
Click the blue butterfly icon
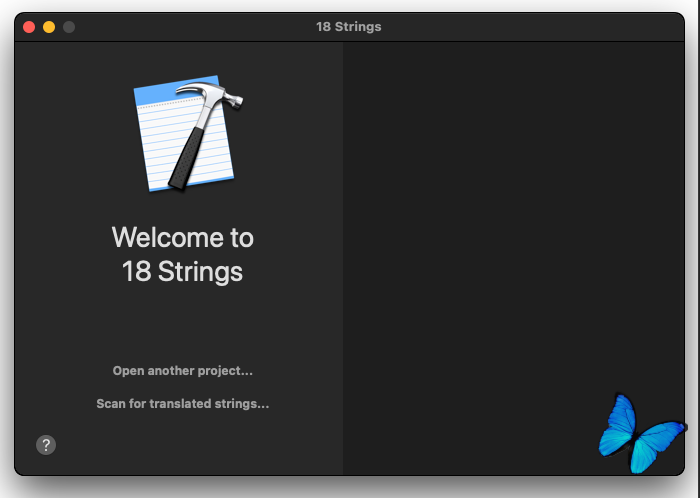click(x=642, y=433)
